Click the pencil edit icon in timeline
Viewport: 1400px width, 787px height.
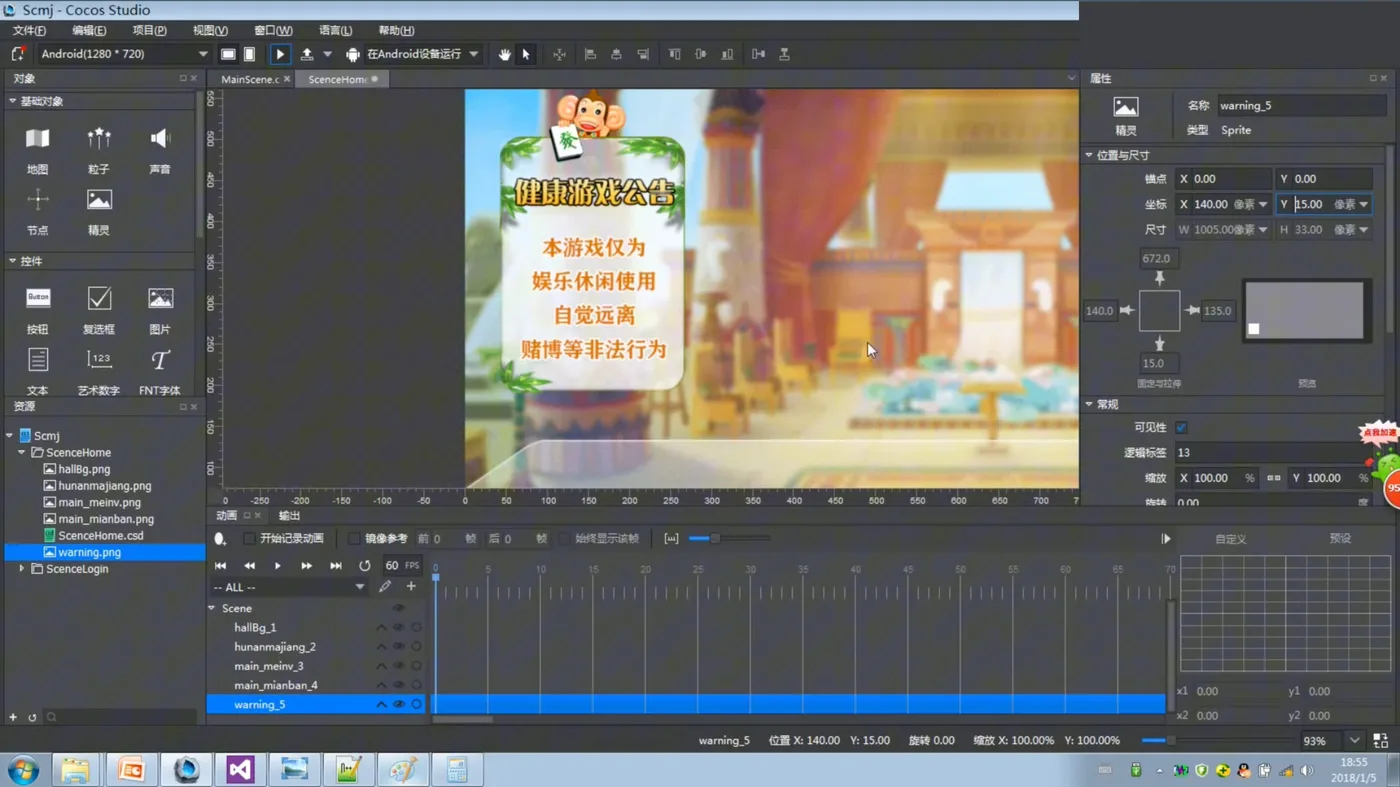[385, 587]
